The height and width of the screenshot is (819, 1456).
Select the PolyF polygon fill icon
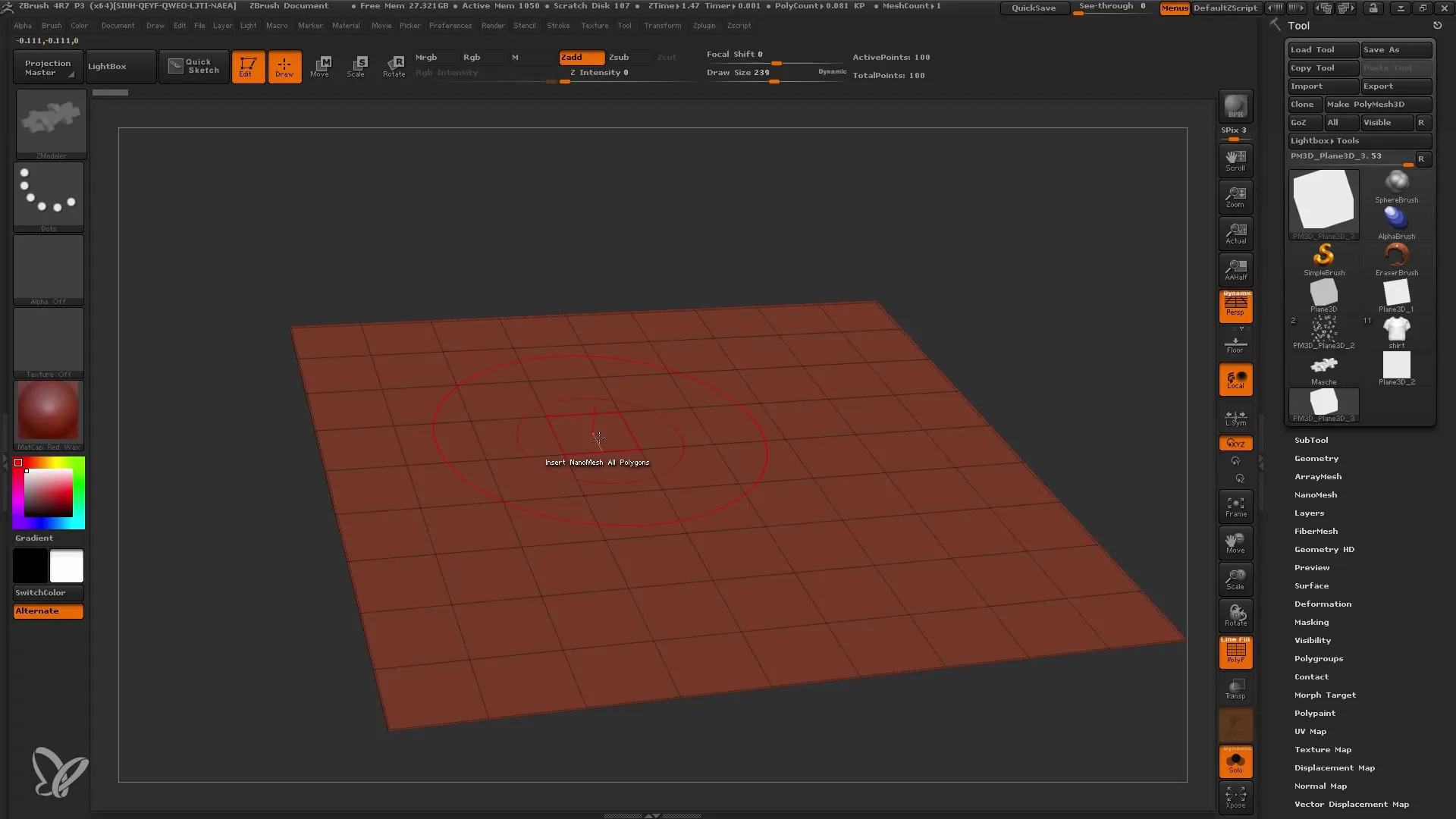(1235, 652)
